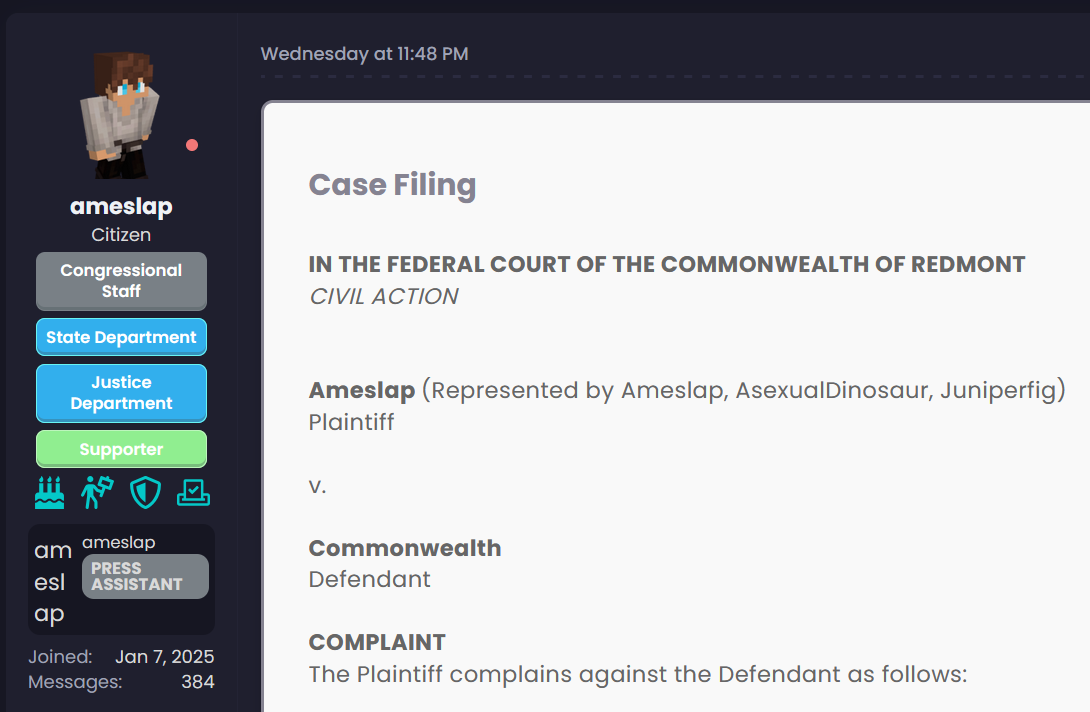The image size is (1090, 712).
Task: Click the State Department banner
Action: click(121, 337)
